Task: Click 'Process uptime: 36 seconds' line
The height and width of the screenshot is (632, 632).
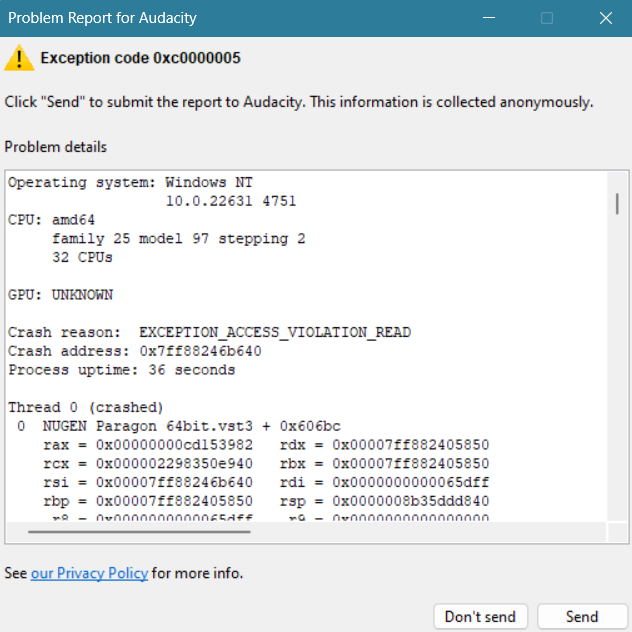Action: click(x=122, y=370)
